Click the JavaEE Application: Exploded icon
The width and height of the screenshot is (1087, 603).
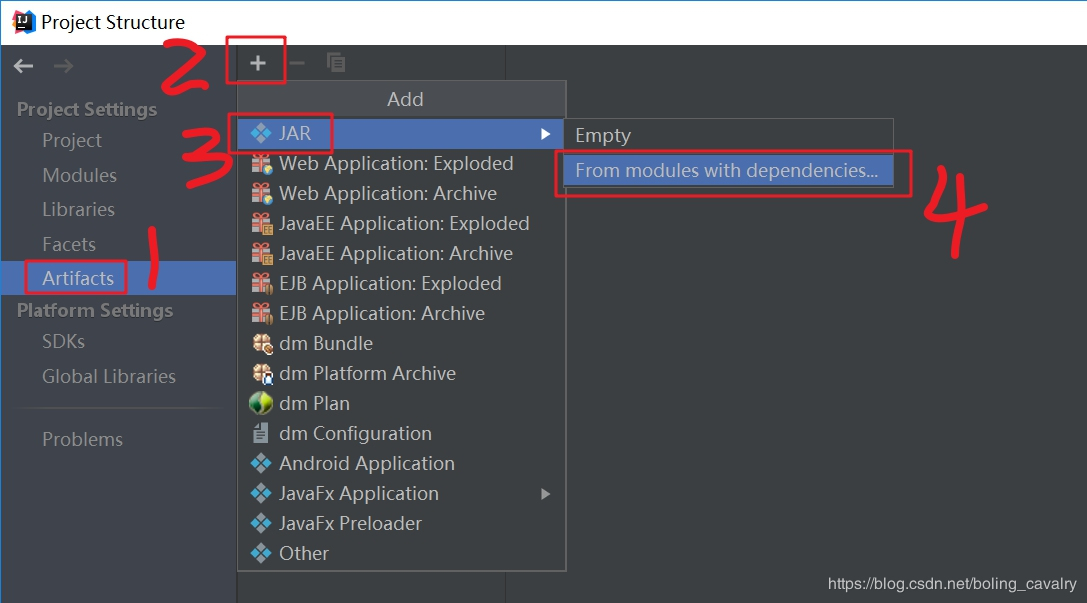coord(261,223)
